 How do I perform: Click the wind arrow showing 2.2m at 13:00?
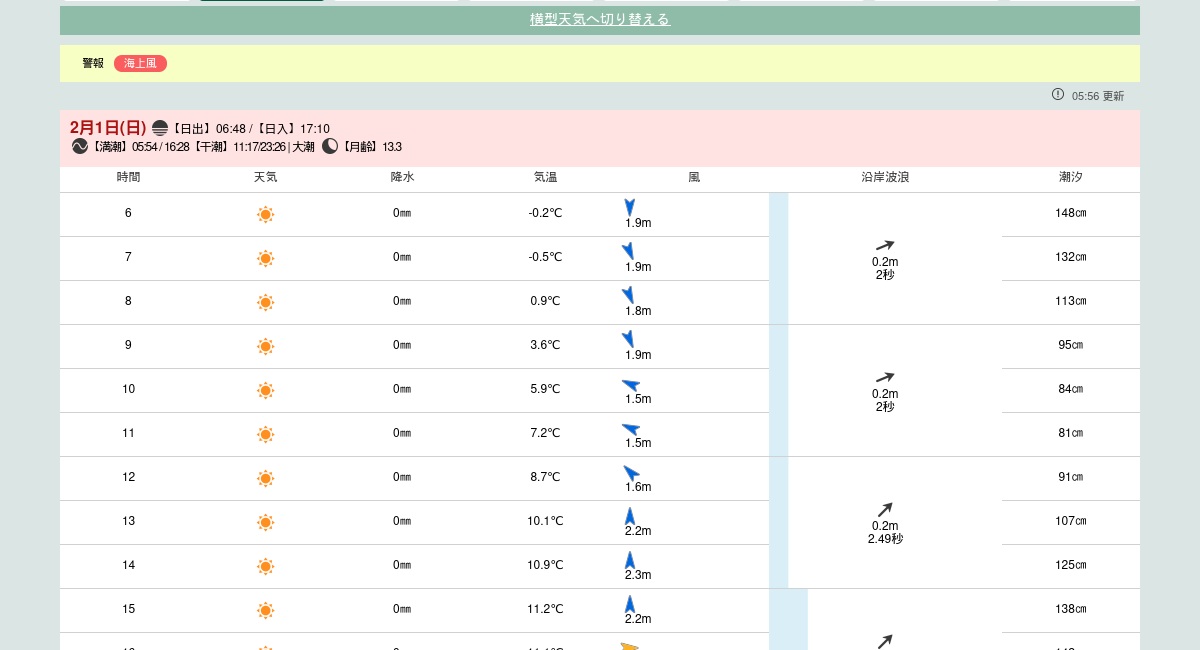pos(630,515)
